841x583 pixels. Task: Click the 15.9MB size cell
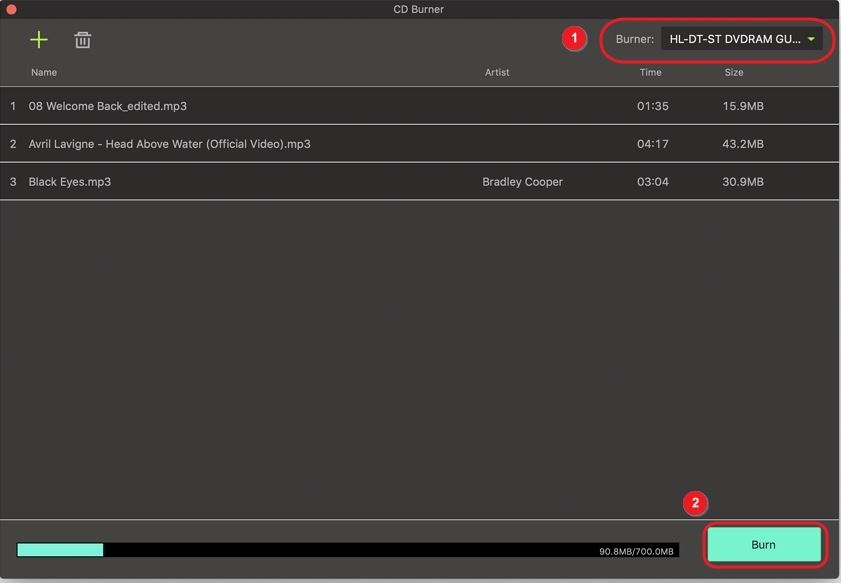point(743,106)
